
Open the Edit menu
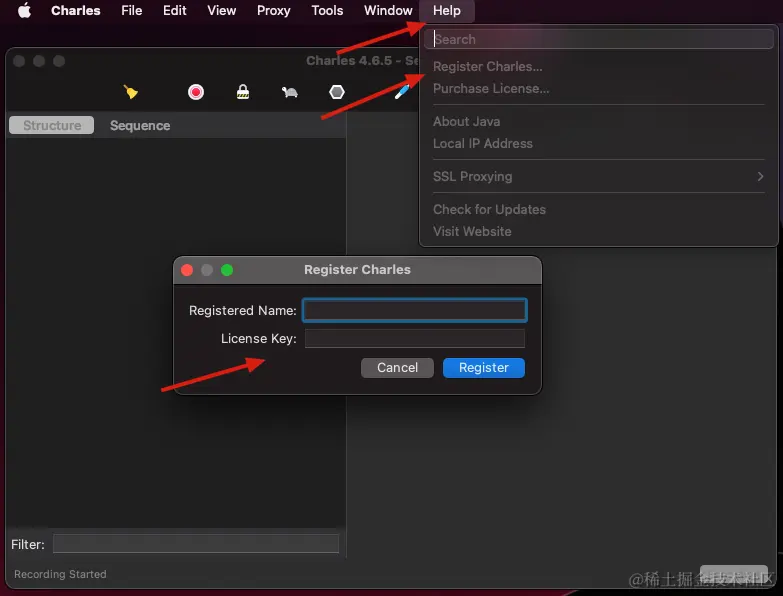click(x=174, y=10)
